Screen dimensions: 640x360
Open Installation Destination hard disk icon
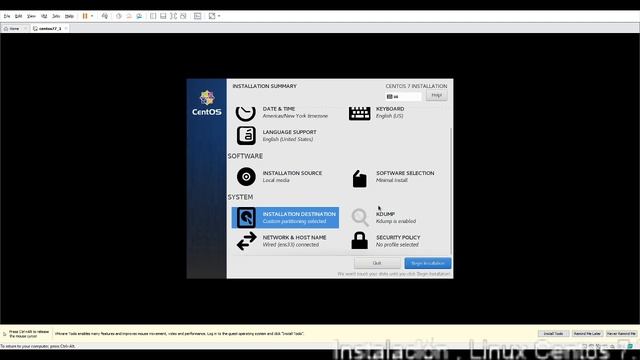(x=246, y=218)
